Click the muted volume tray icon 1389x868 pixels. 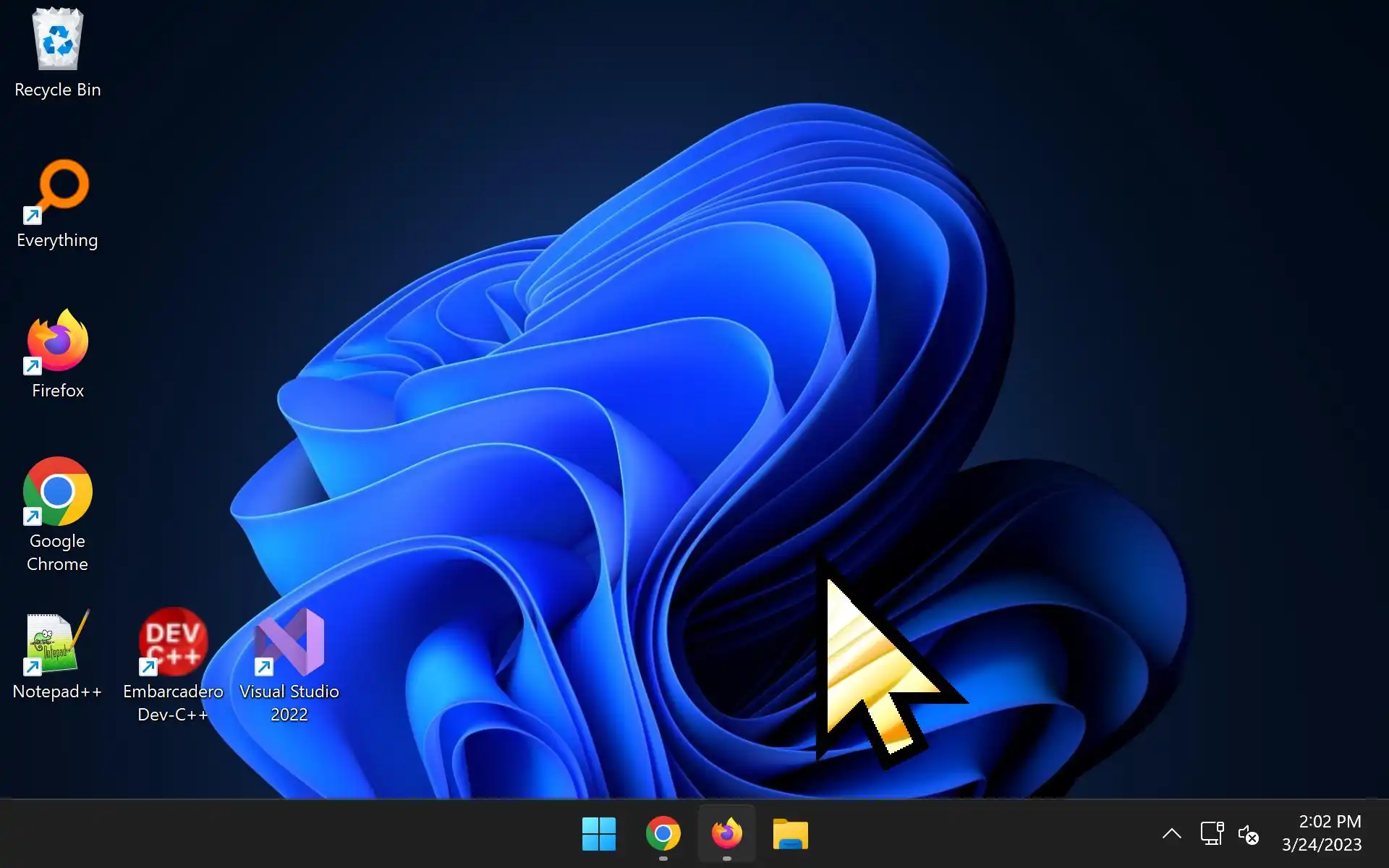[1249, 835]
